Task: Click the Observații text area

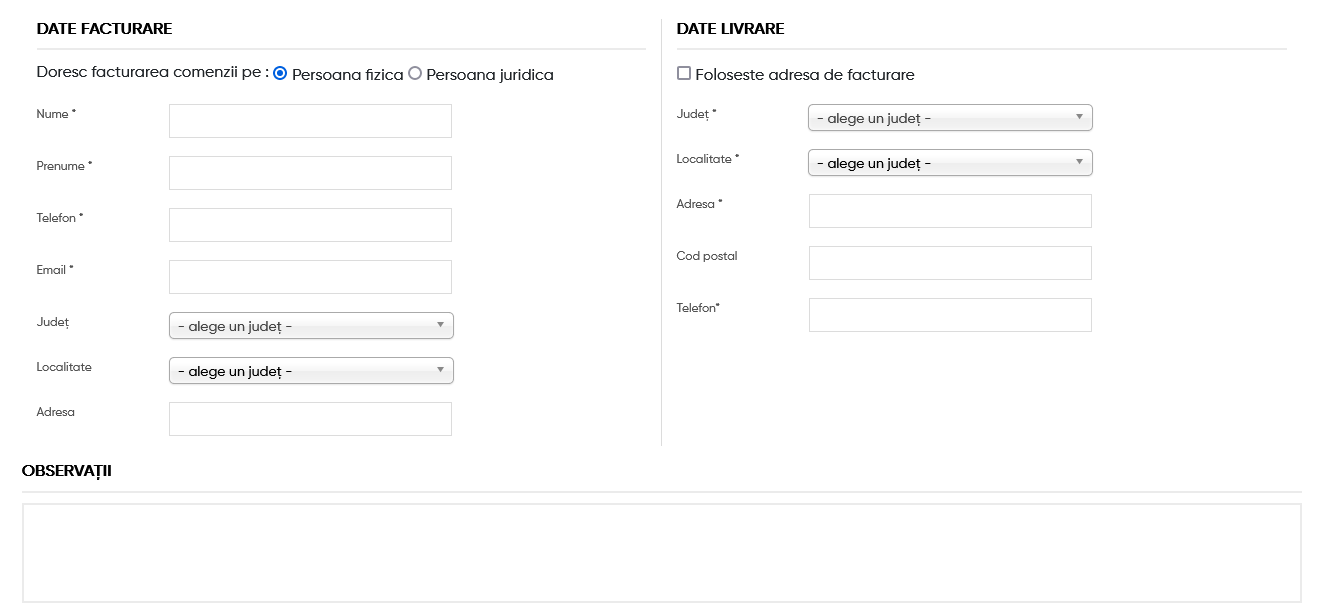Action: pyautogui.click(x=662, y=553)
